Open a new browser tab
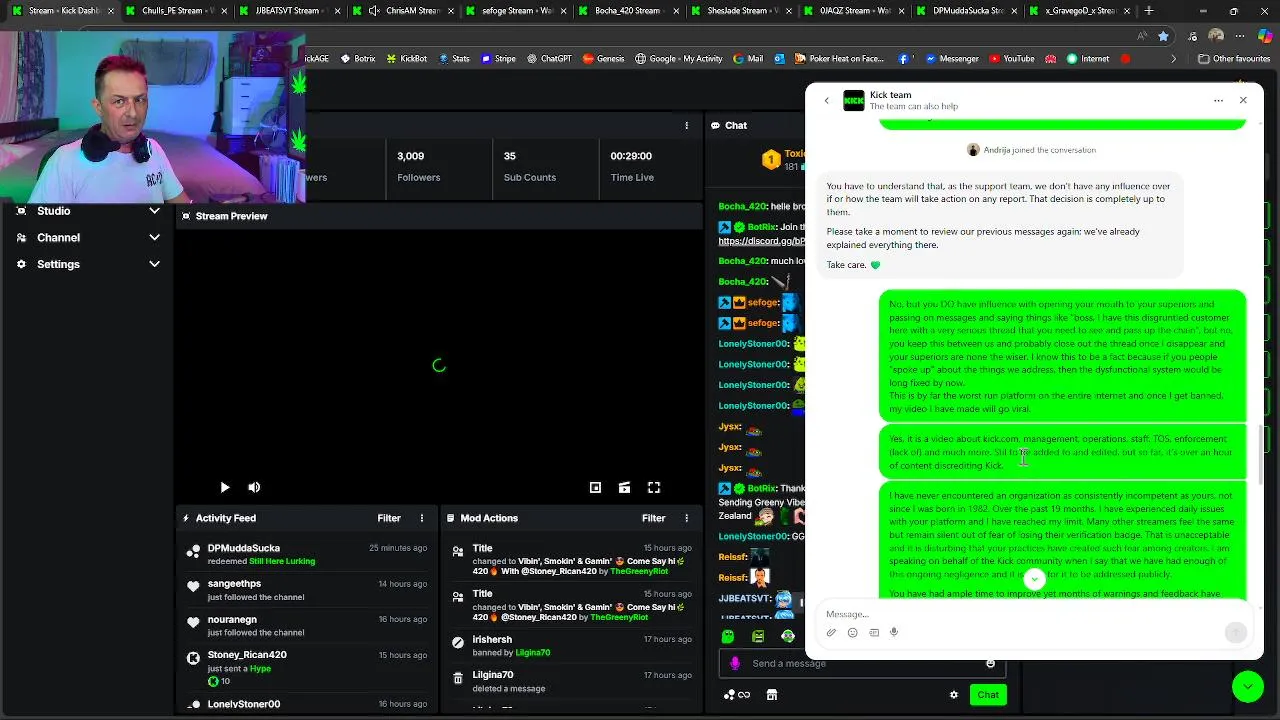Image resolution: width=1280 pixels, height=720 pixels. 1149,11
